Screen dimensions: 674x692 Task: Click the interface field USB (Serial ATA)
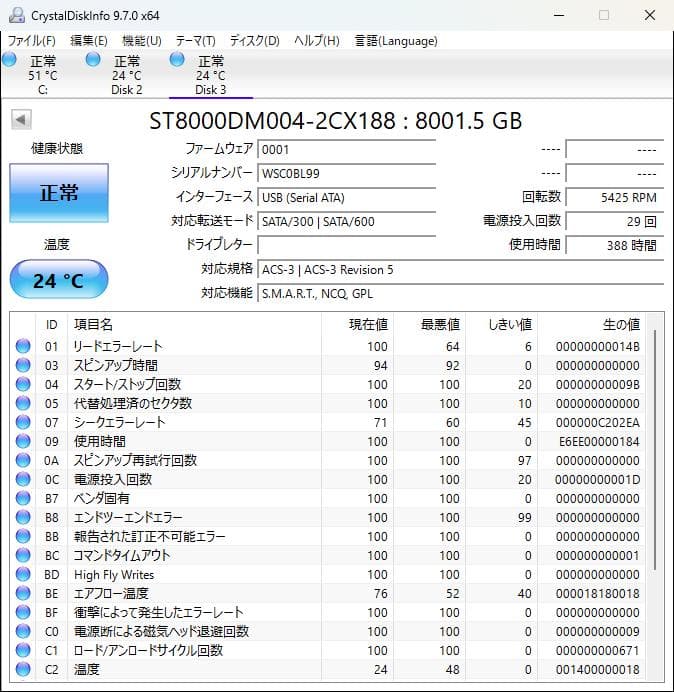[346, 197]
